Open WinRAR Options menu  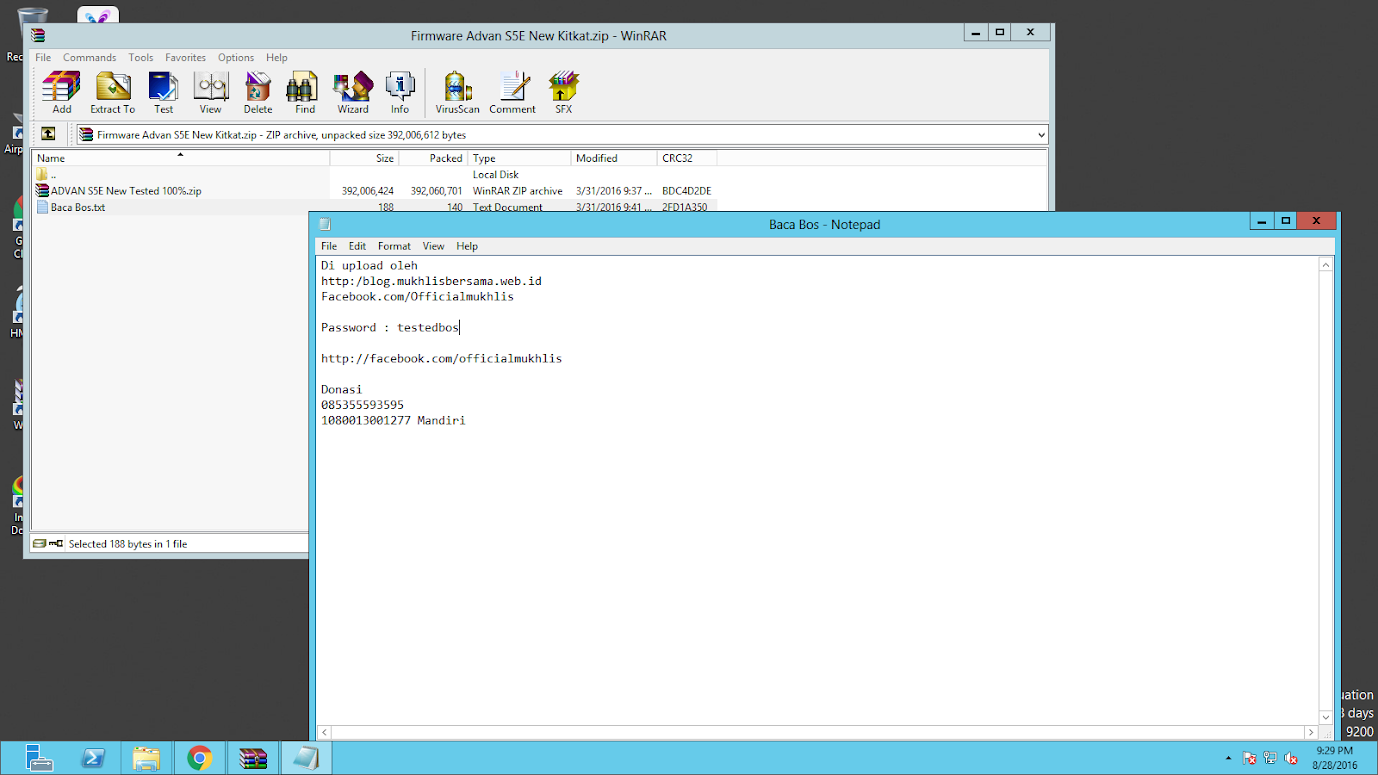(236, 57)
